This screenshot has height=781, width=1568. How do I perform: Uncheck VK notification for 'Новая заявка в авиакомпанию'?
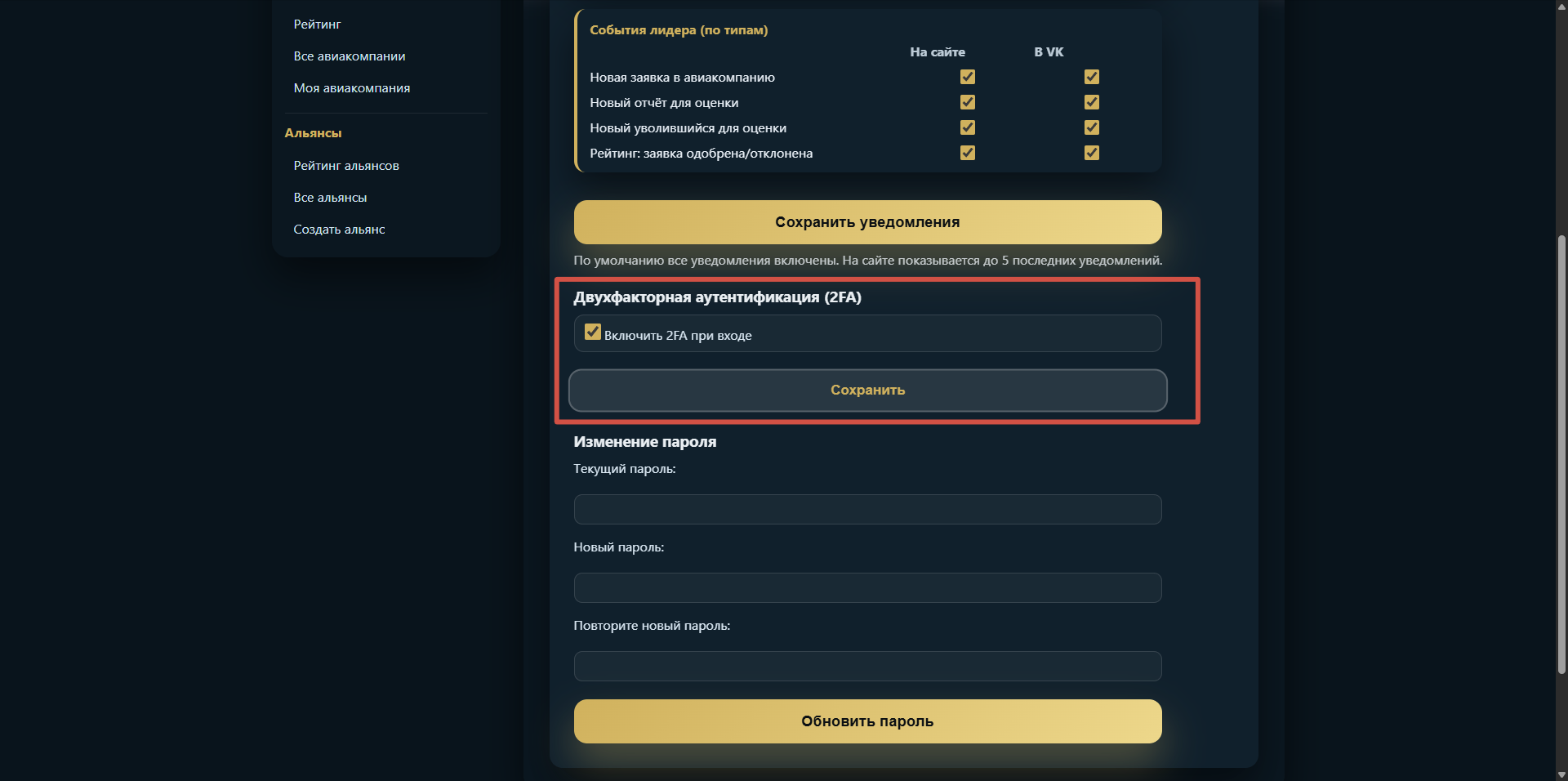(x=1092, y=78)
